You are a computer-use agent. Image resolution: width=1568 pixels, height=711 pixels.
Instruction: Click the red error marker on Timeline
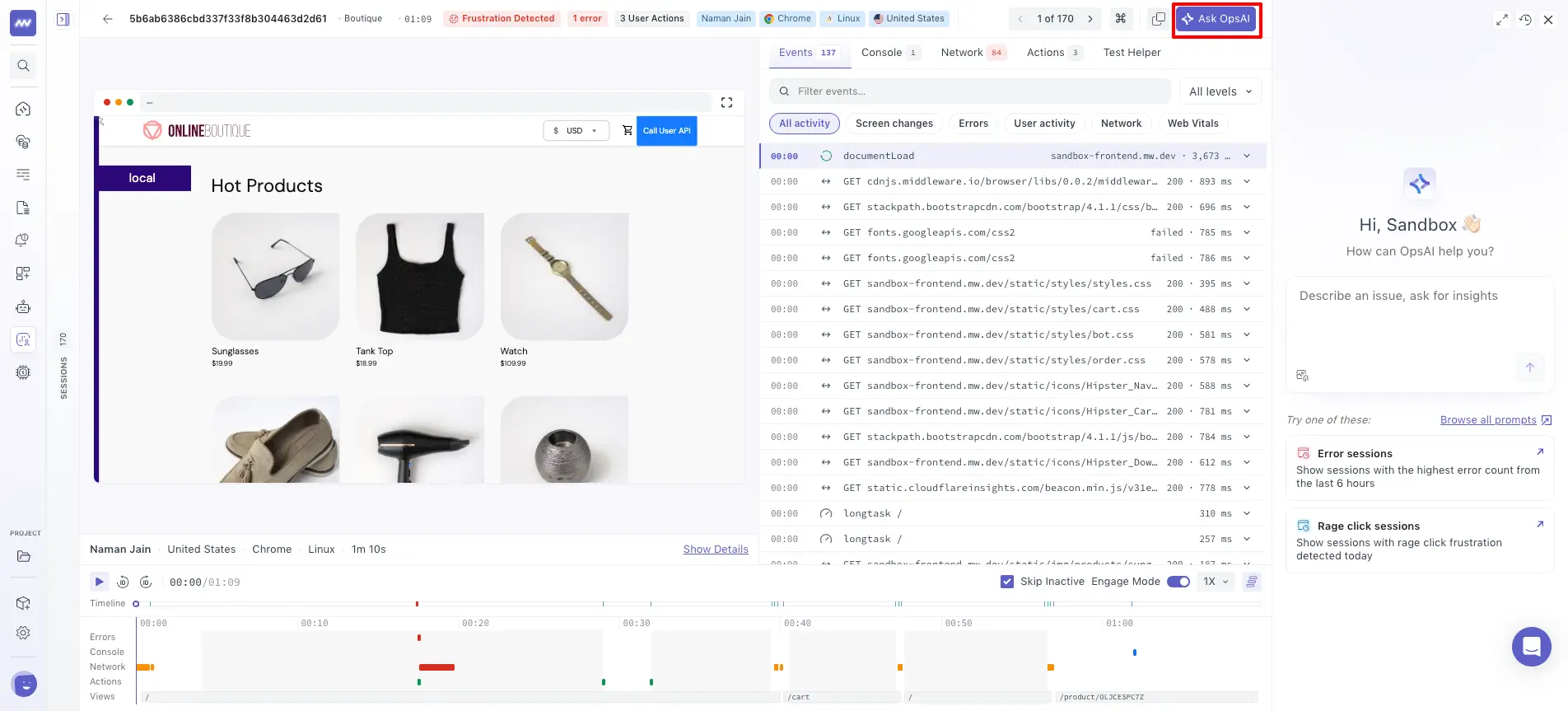pos(417,604)
